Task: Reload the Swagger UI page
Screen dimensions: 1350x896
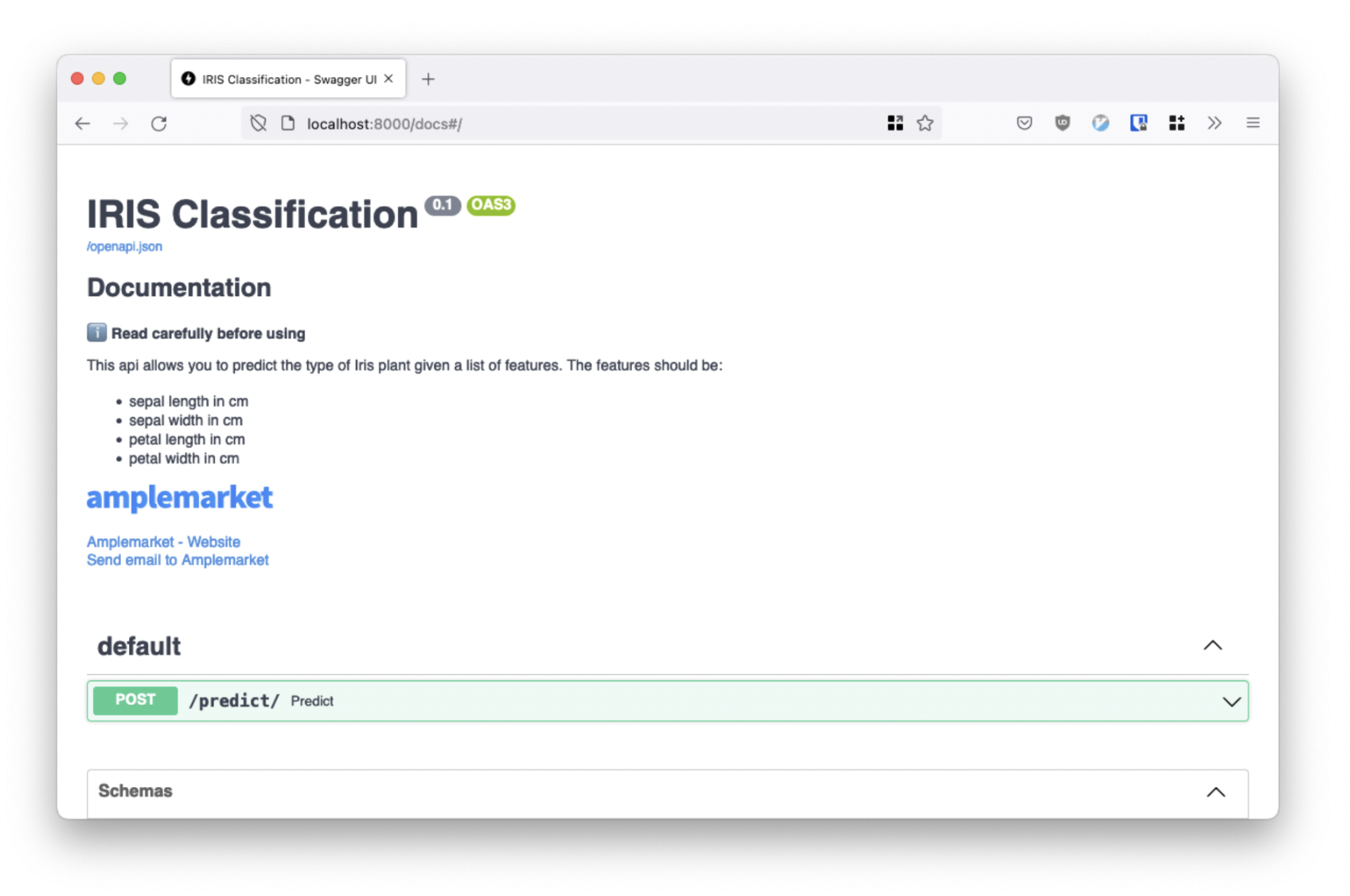Action: (x=159, y=123)
